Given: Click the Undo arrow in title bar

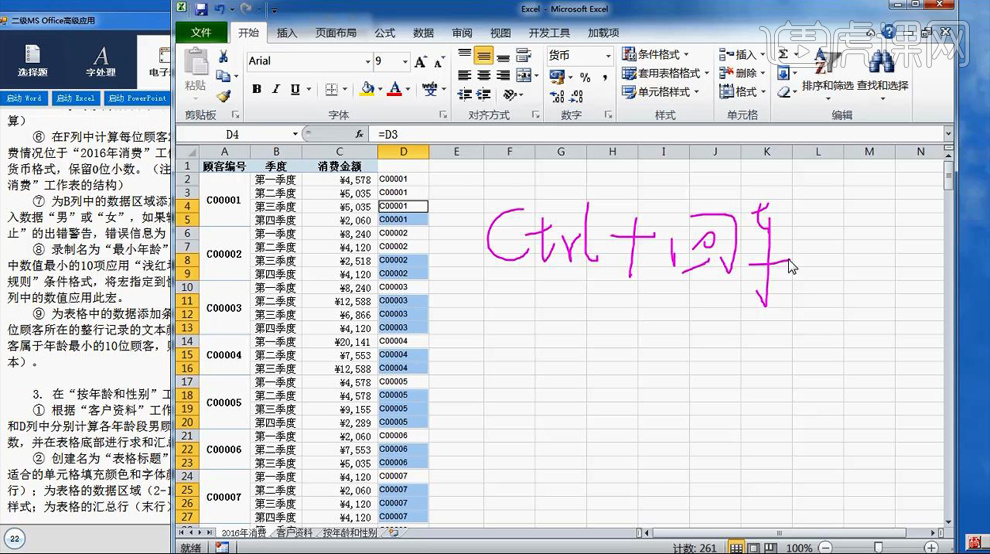Looking at the screenshot, I should [220, 9].
